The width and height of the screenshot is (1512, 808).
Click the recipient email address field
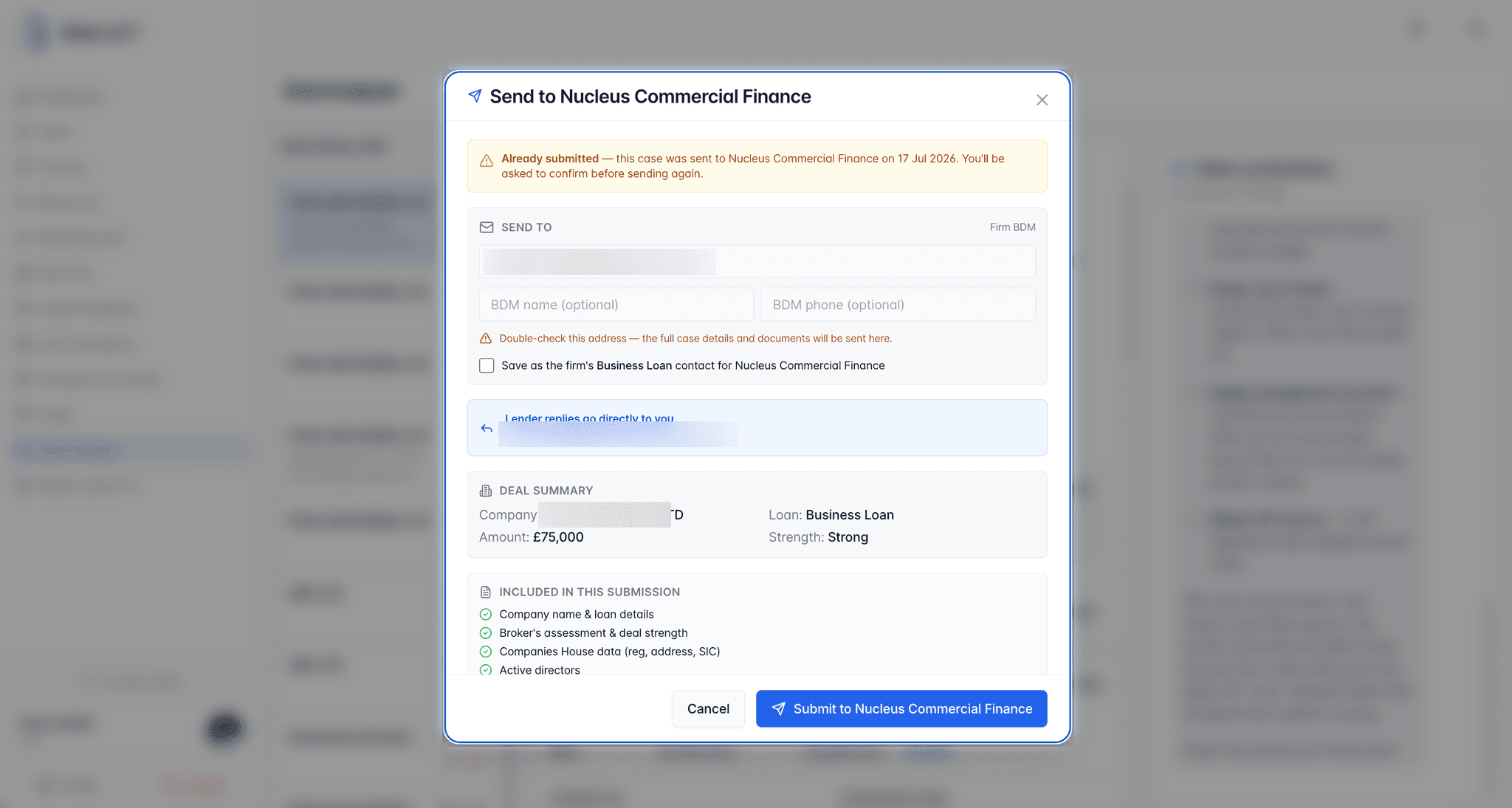coord(757,262)
